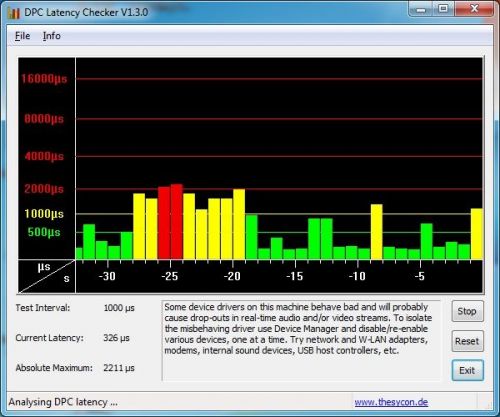Click the yellow bar at the chart's right edge

pos(477,234)
